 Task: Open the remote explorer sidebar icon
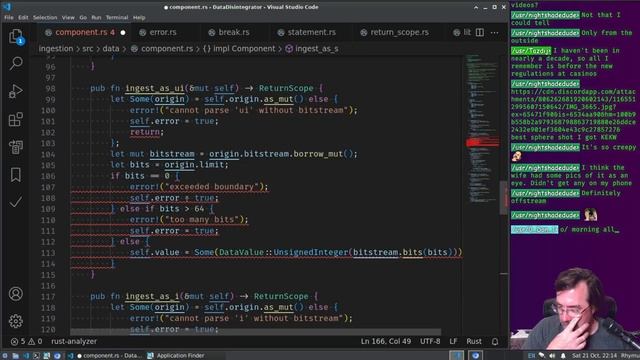tap(16, 147)
